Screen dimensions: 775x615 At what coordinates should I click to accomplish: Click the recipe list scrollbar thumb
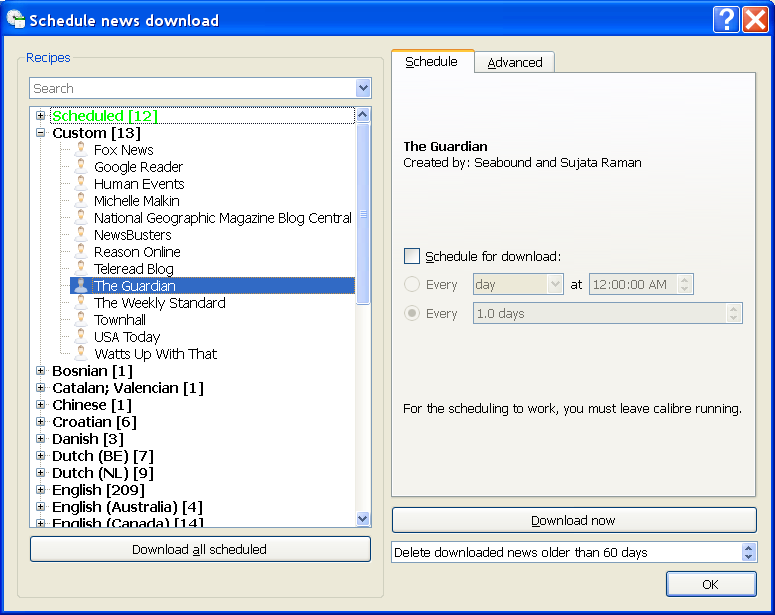pyautogui.click(x=363, y=214)
